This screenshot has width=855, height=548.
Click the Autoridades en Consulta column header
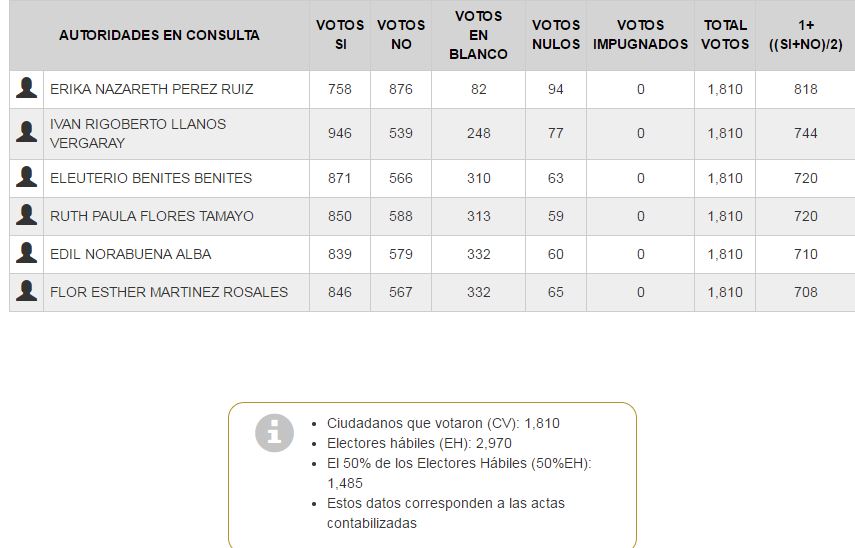click(159, 35)
